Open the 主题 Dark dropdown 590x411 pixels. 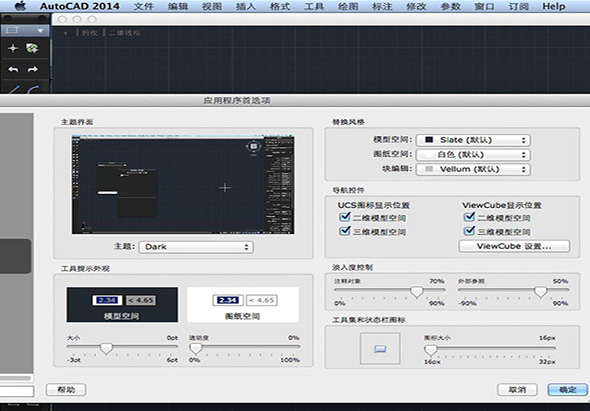pyautogui.click(x=196, y=247)
